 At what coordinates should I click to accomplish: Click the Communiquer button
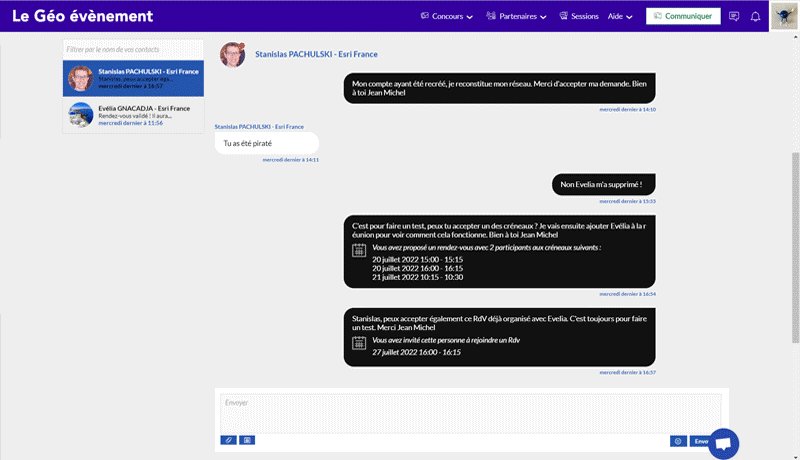click(x=683, y=16)
